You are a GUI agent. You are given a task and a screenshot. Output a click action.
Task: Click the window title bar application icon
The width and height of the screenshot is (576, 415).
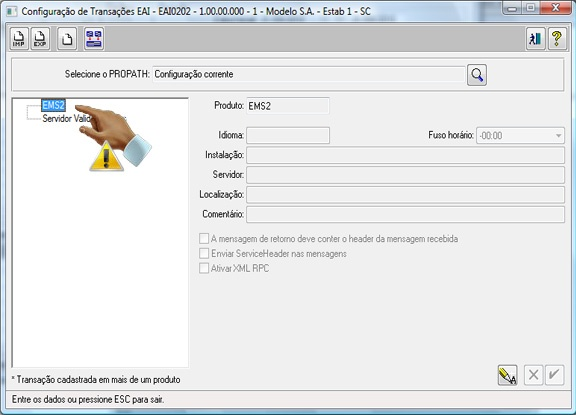(x=12, y=11)
